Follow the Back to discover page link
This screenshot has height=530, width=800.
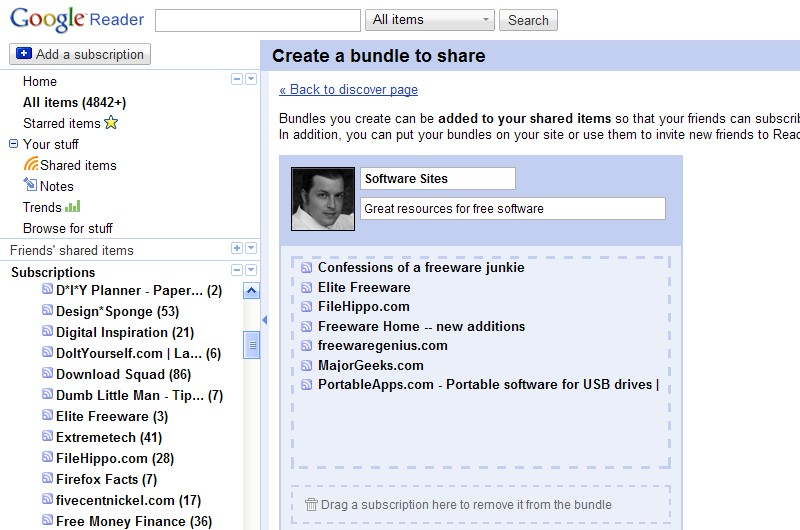click(x=348, y=89)
